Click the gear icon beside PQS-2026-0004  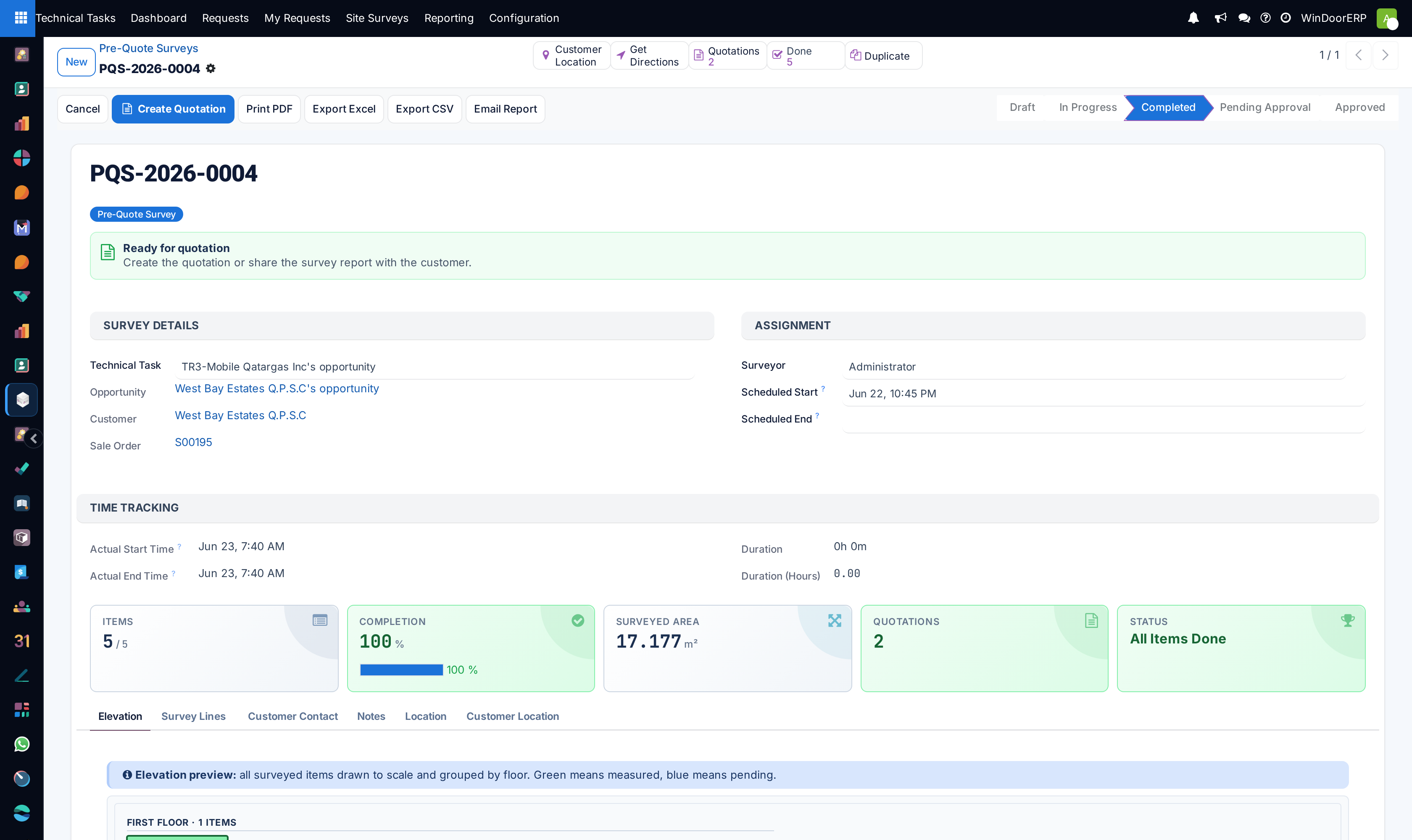tap(211, 68)
